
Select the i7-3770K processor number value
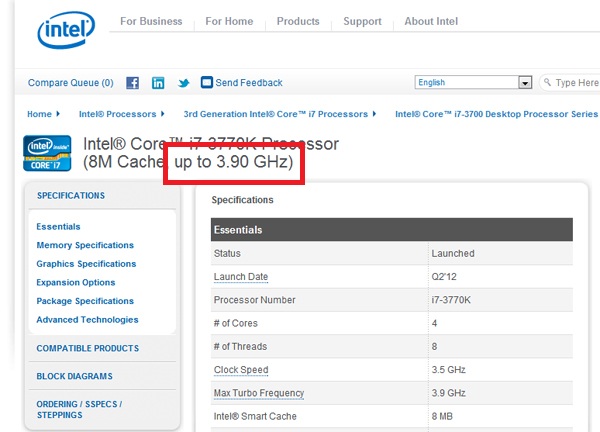[x=451, y=300]
